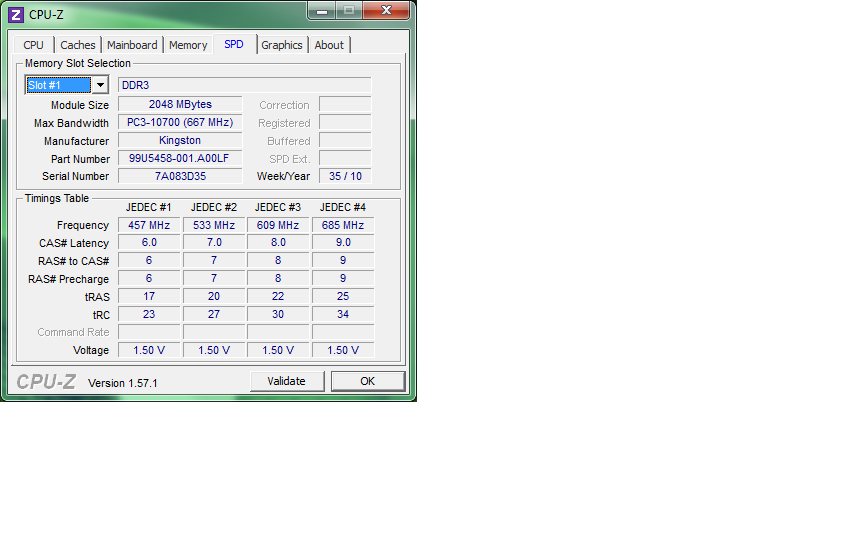Select the Slot #1 combo box field
864x540 pixels.
(67, 85)
